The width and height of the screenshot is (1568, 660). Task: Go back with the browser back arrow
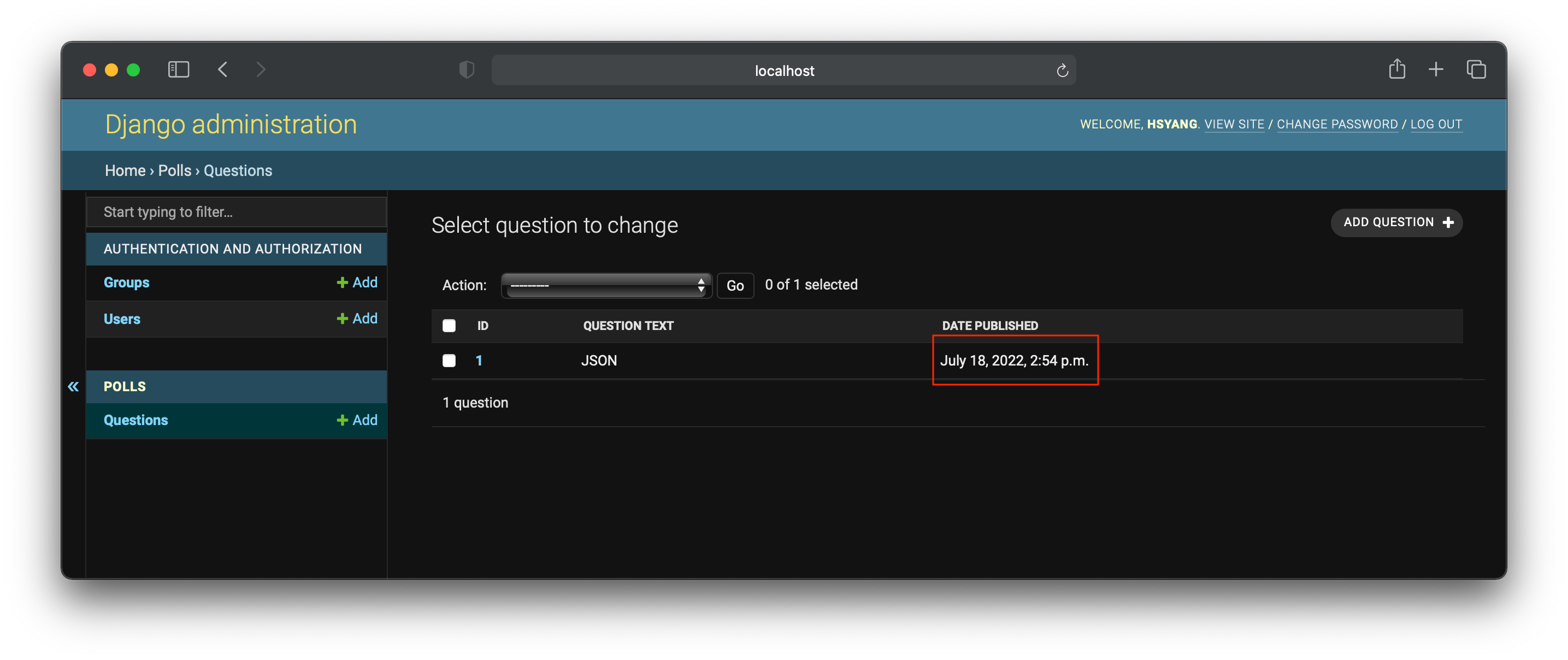click(223, 70)
